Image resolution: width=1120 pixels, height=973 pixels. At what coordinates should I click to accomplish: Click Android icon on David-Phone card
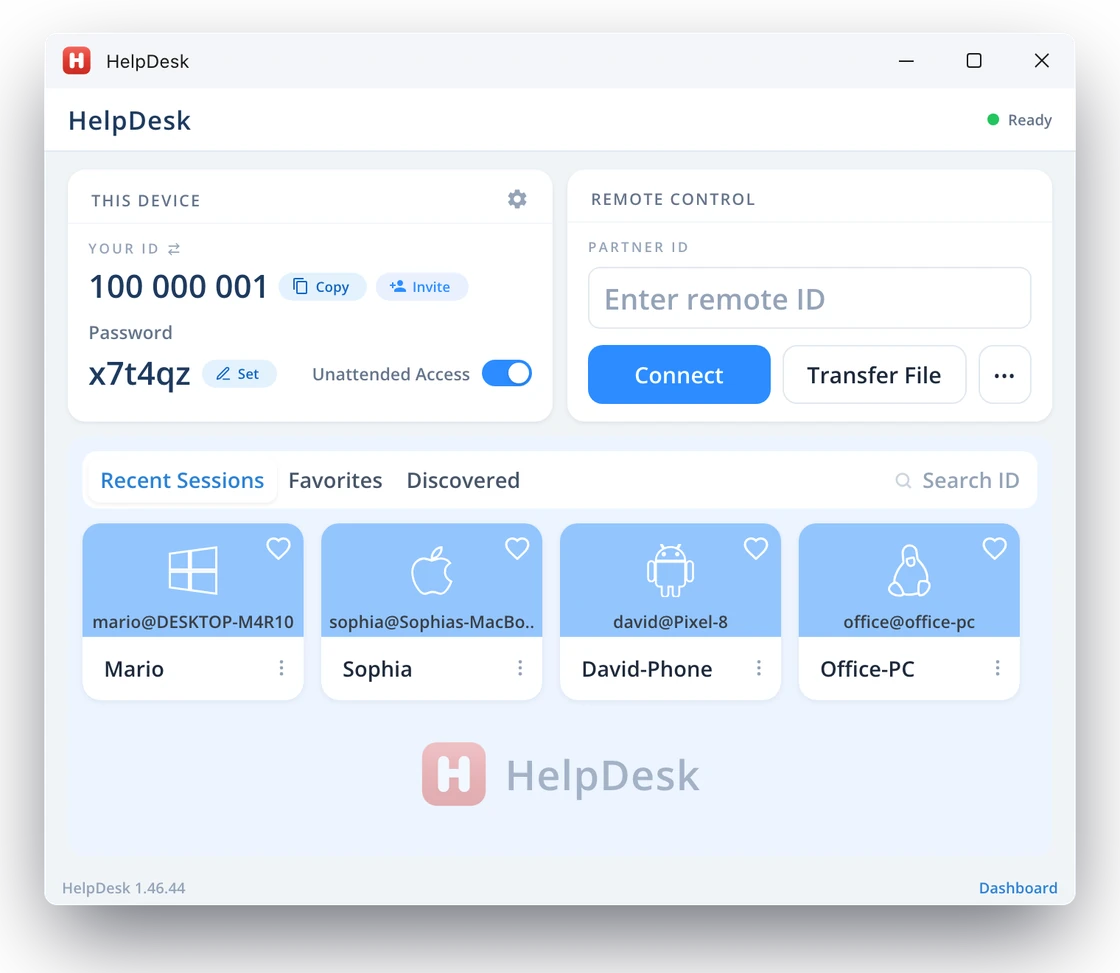click(670, 570)
